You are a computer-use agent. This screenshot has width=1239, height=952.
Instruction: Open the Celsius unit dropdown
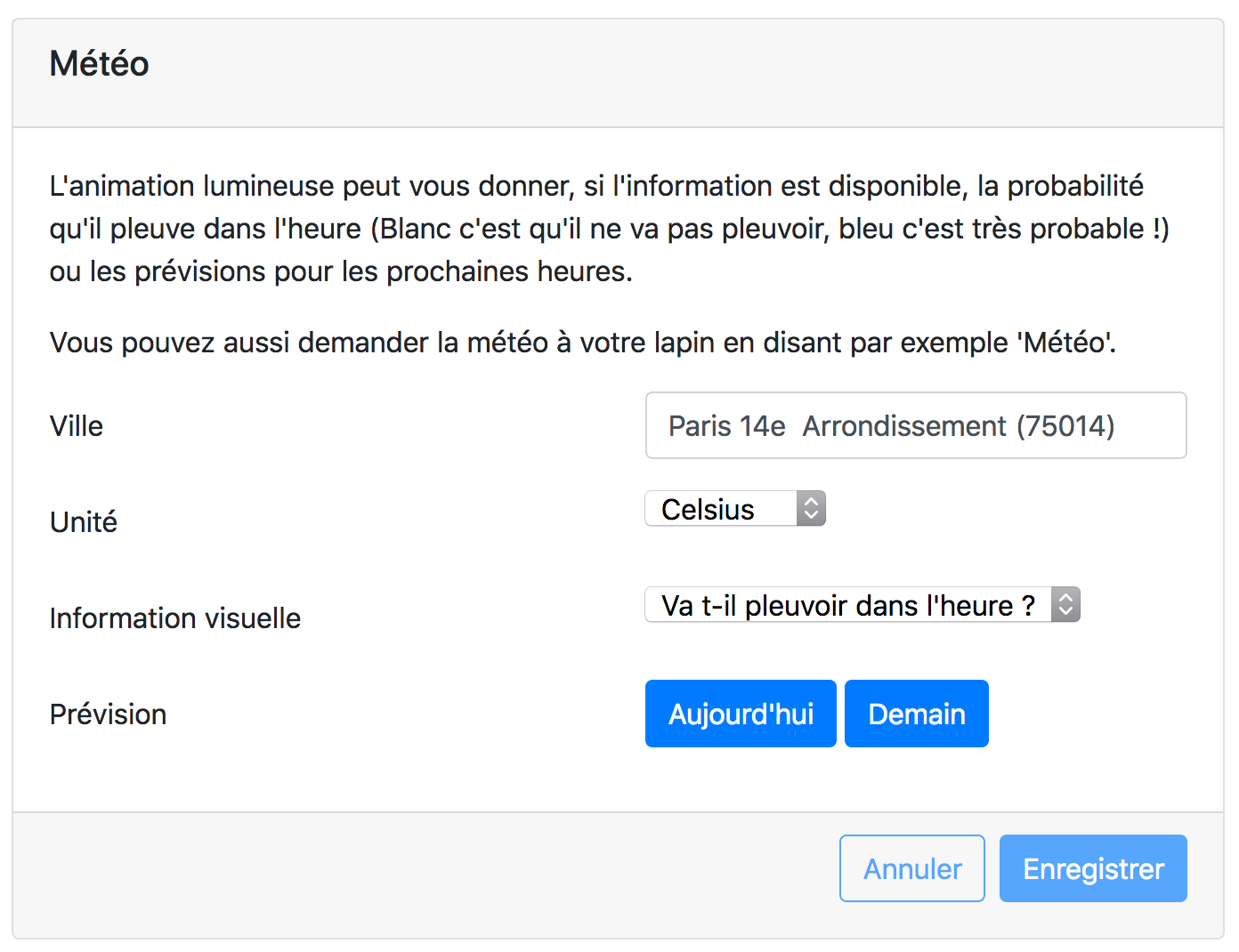pyautogui.click(x=735, y=509)
